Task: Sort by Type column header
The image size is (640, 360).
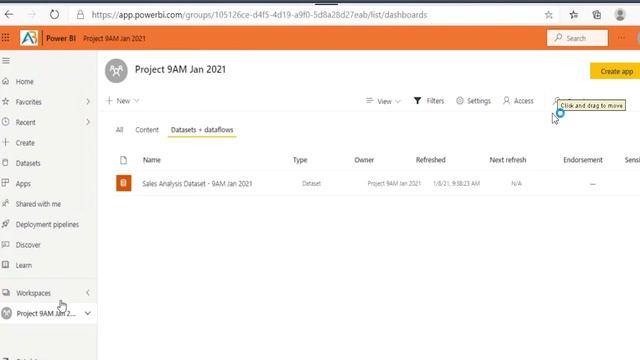Action: pos(300,160)
